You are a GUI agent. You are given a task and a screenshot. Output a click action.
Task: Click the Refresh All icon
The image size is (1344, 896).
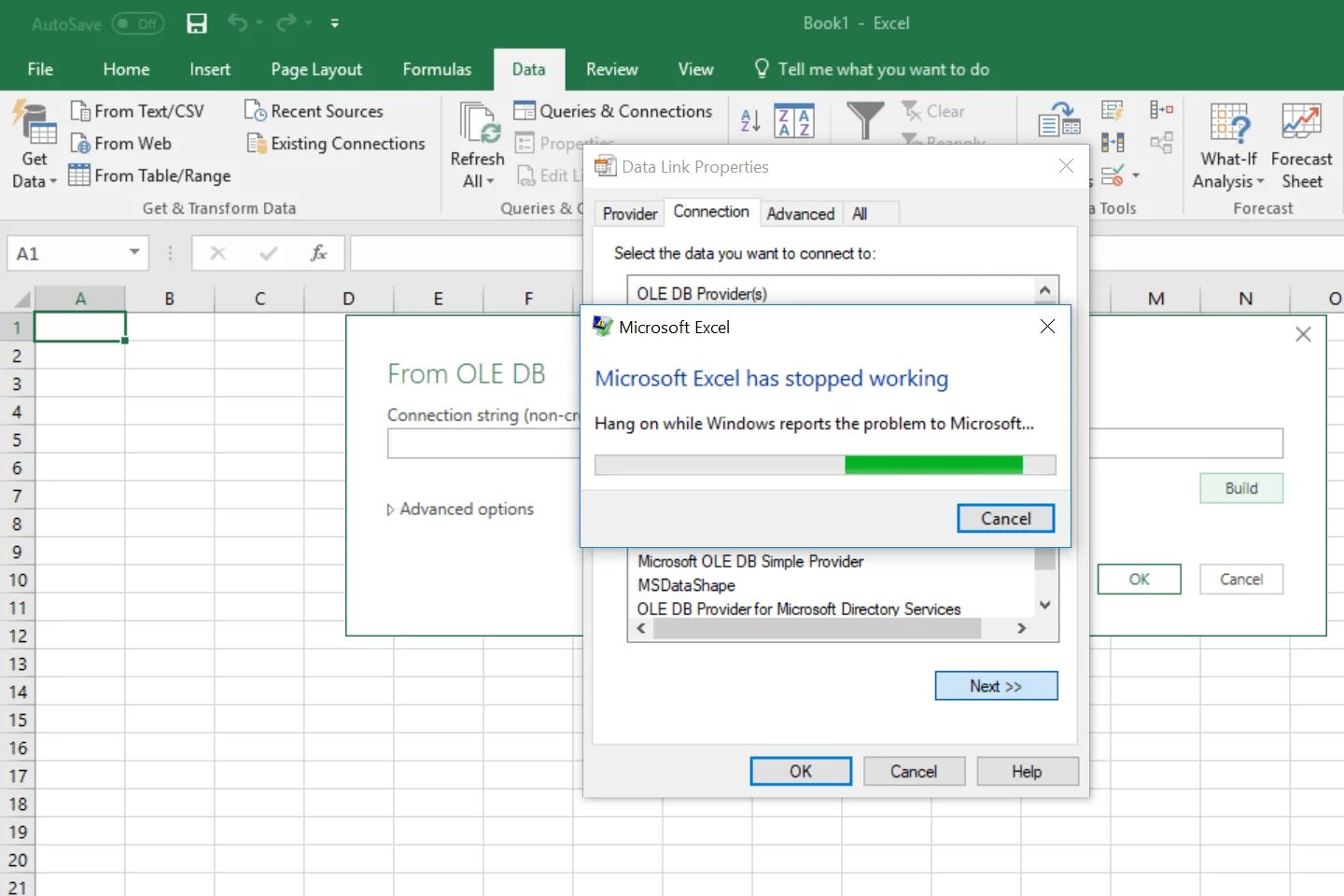click(x=479, y=124)
